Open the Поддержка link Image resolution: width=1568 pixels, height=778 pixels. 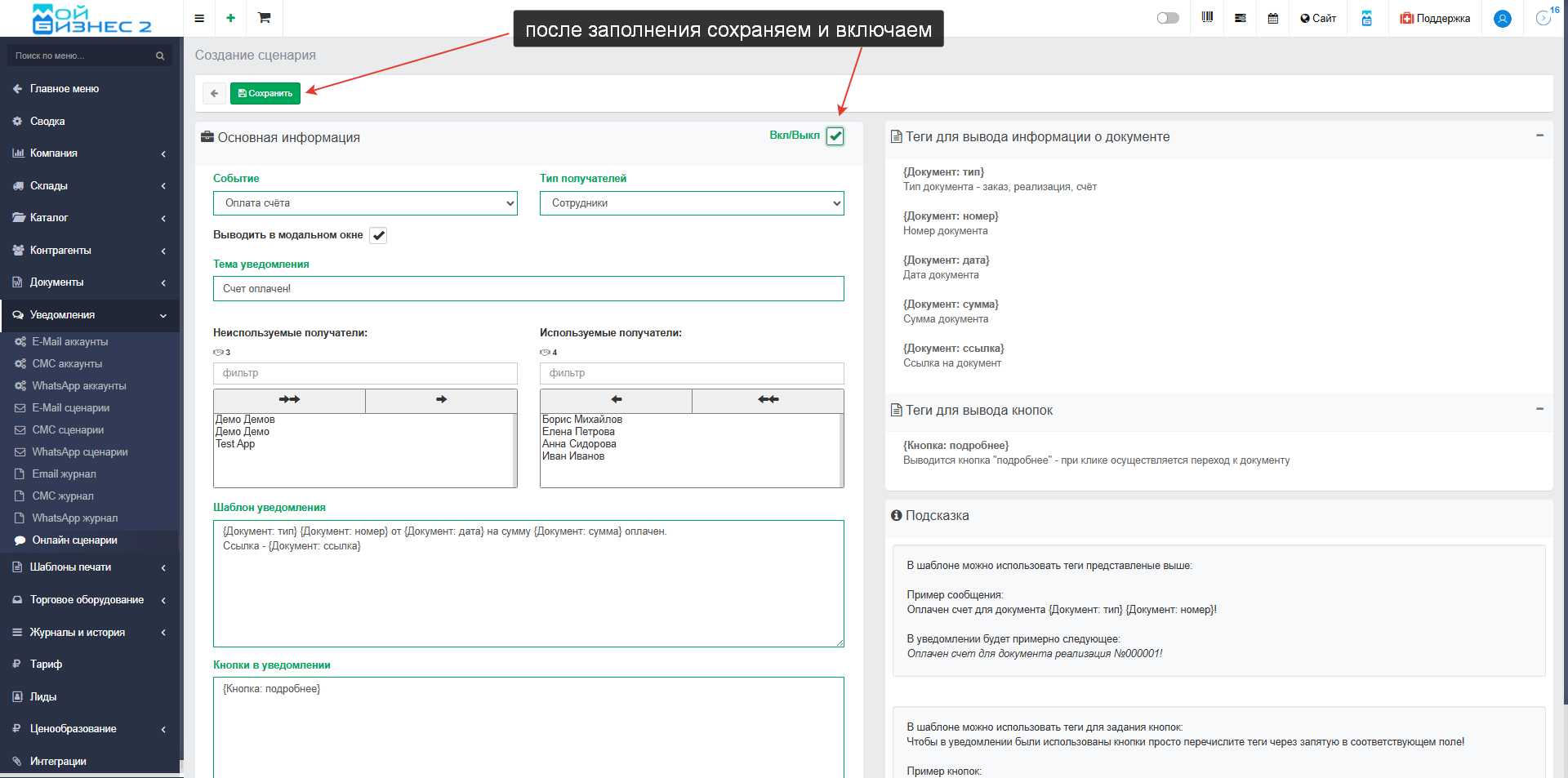click(1435, 18)
